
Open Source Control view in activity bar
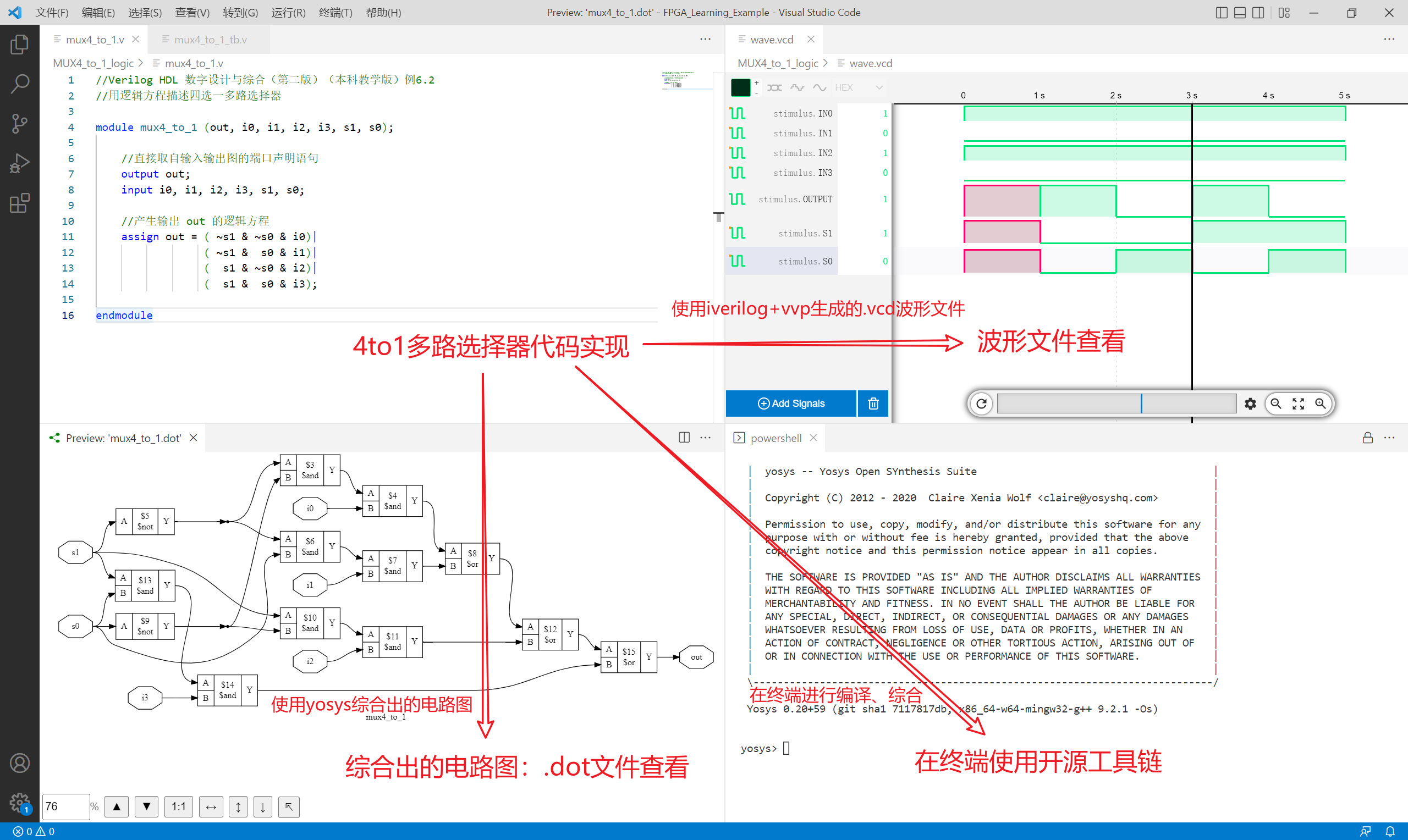point(20,123)
